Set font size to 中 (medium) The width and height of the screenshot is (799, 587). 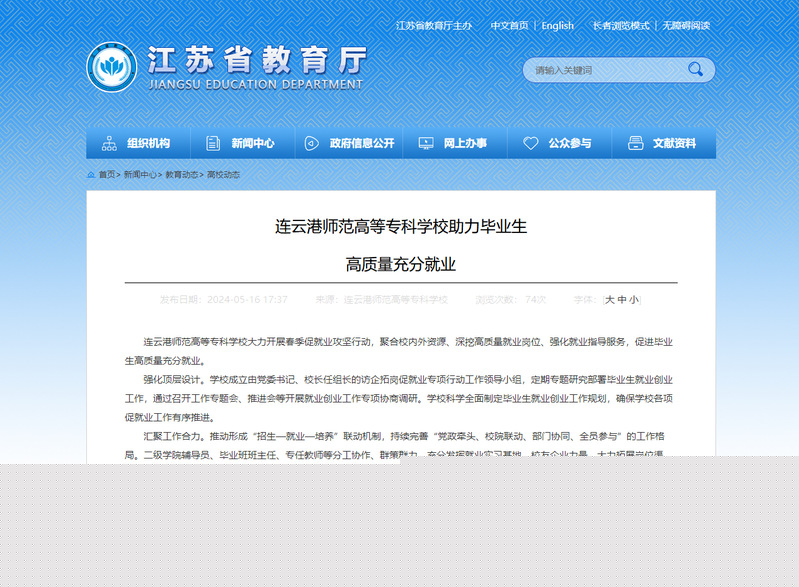621,299
